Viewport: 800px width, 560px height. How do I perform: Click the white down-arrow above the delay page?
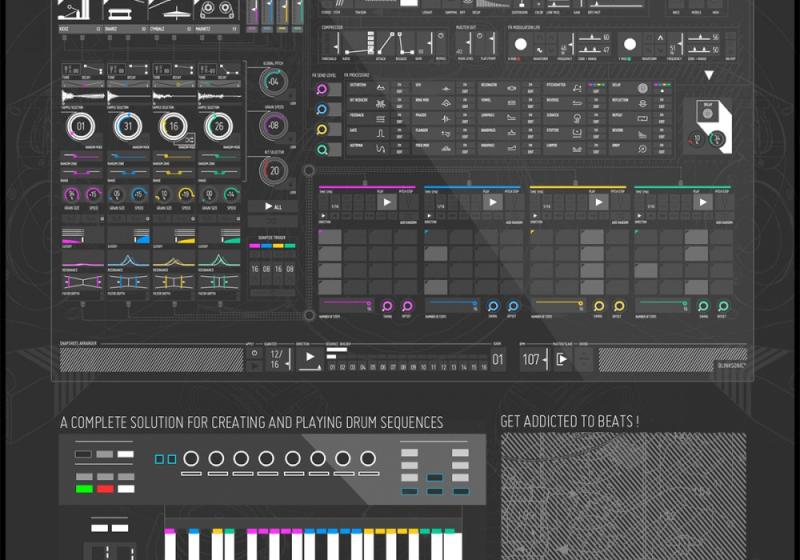pyautogui.click(x=709, y=75)
